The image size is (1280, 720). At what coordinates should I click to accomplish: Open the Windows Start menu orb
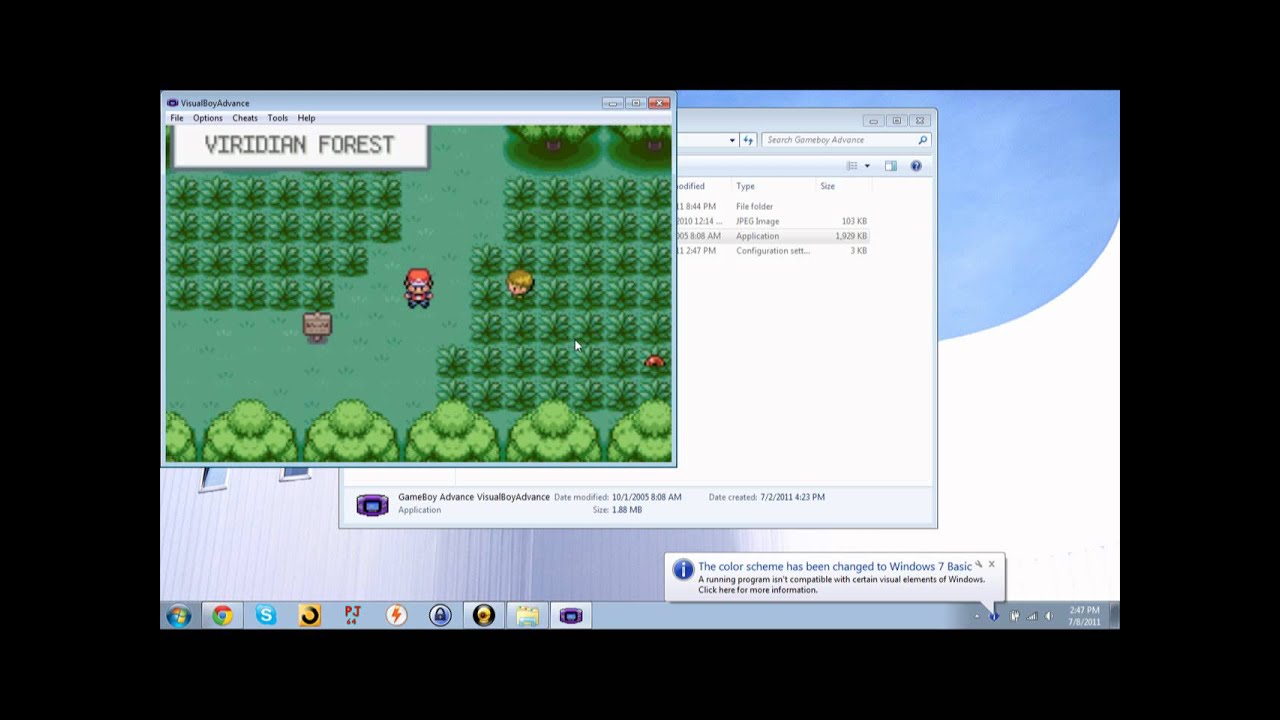pyautogui.click(x=179, y=616)
